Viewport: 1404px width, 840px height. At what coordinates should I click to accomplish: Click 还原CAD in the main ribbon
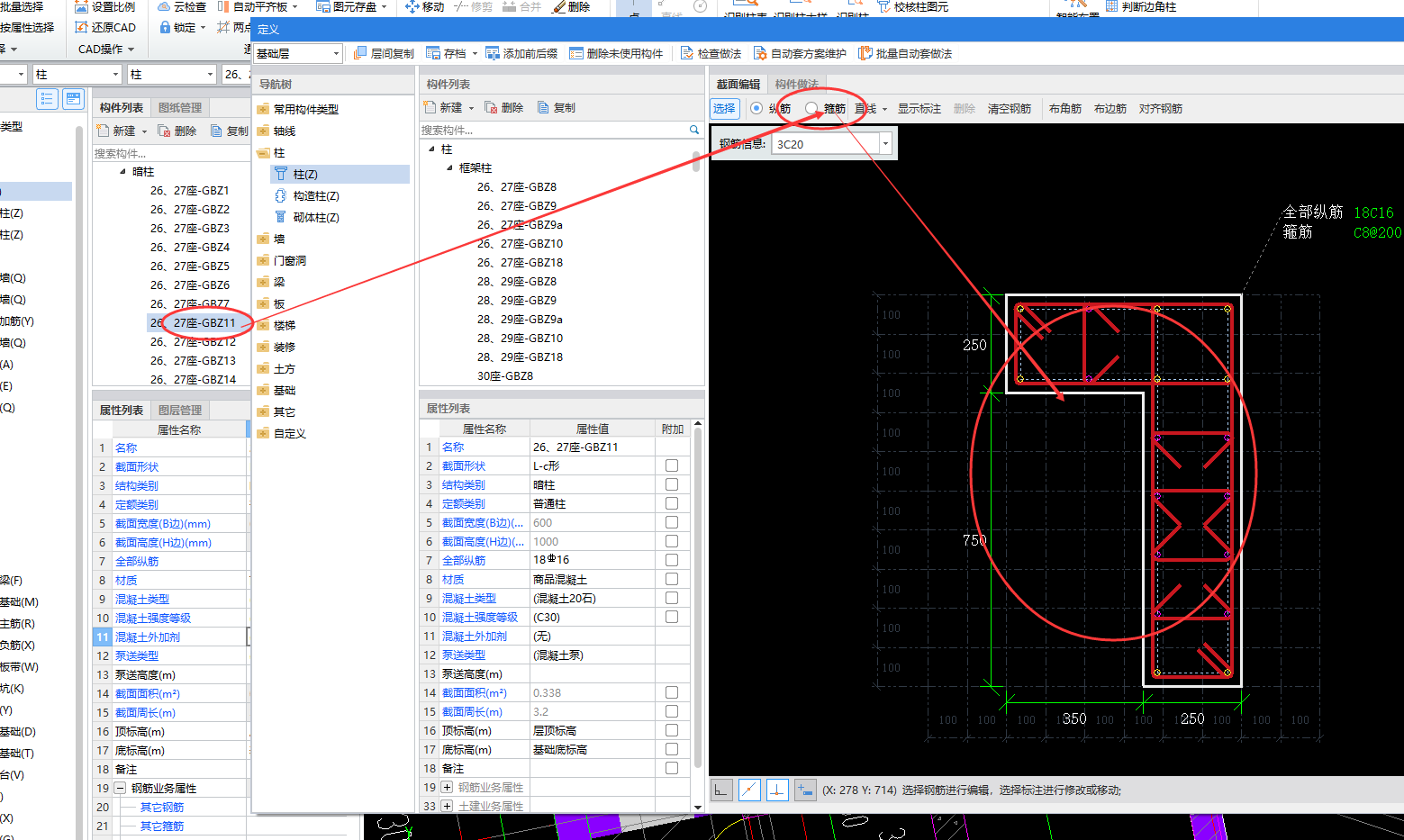click(105, 27)
